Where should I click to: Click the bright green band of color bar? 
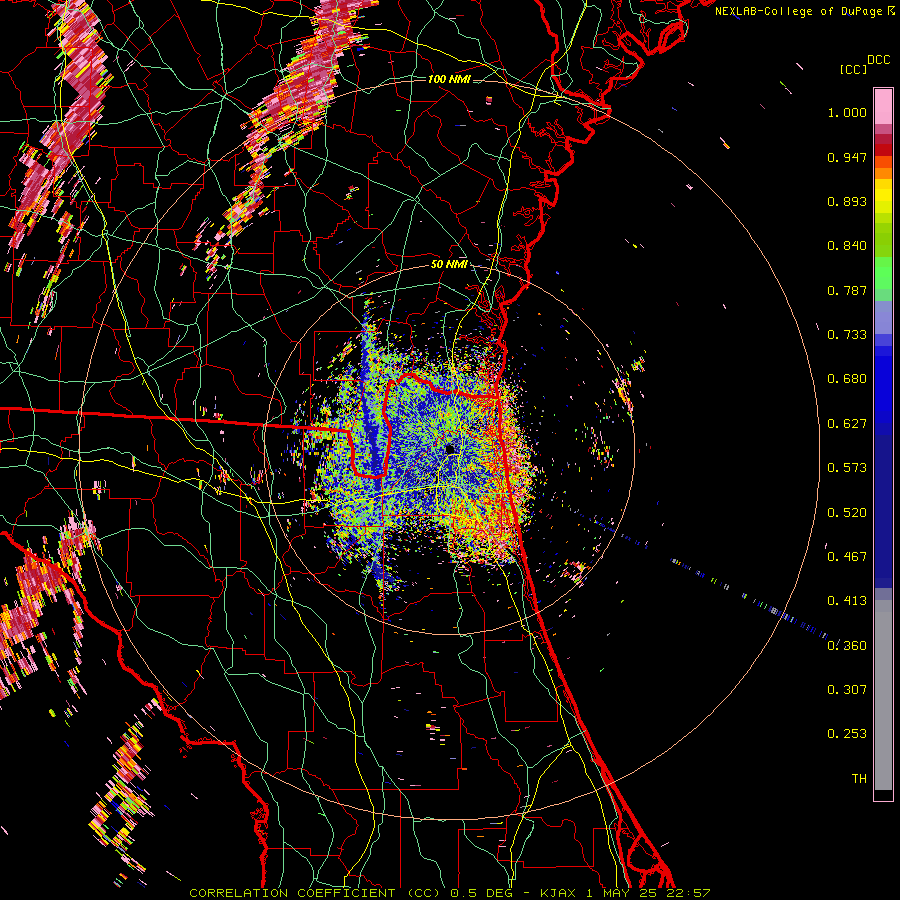[x=883, y=273]
